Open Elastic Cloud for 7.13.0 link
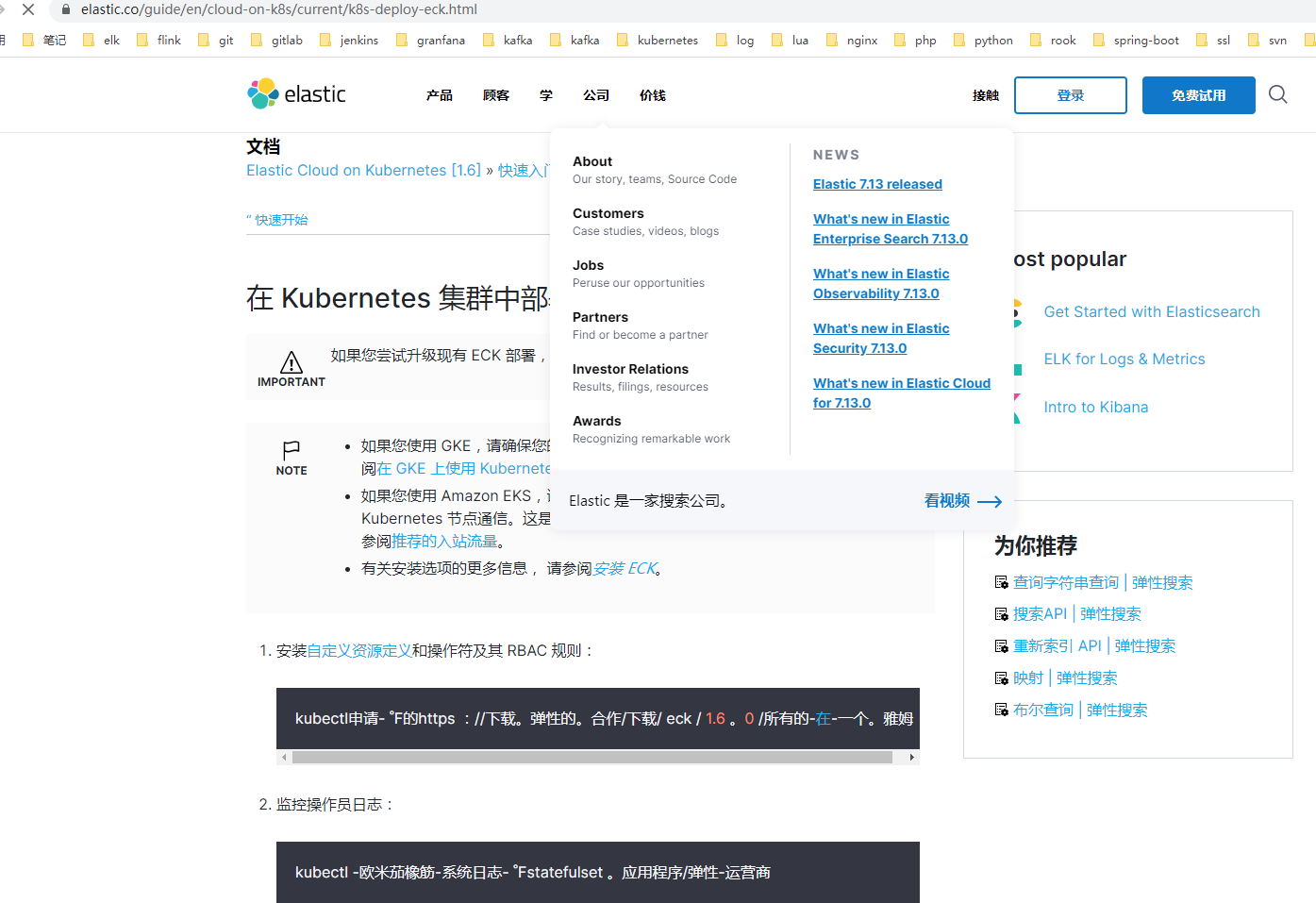Image resolution: width=1316 pixels, height=903 pixels. pos(902,393)
